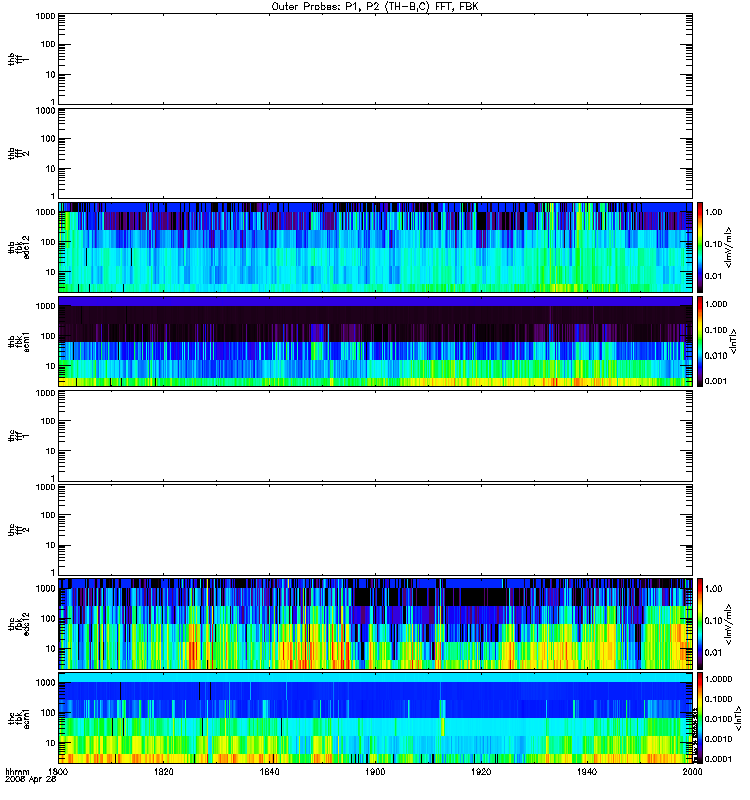Click the thb fbk scm1 spectrogram
This screenshot has width=750, height=800.
pyautogui.click(x=375, y=341)
